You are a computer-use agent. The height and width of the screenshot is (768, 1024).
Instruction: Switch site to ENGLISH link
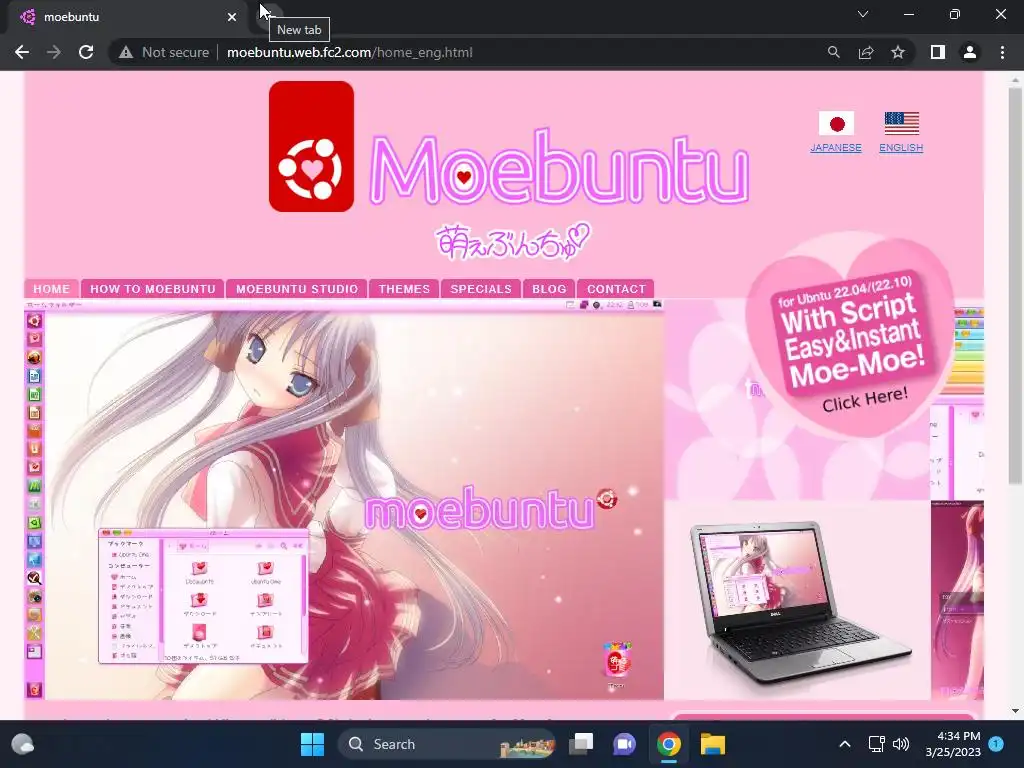pyautogui.click(x=901, y=148)
